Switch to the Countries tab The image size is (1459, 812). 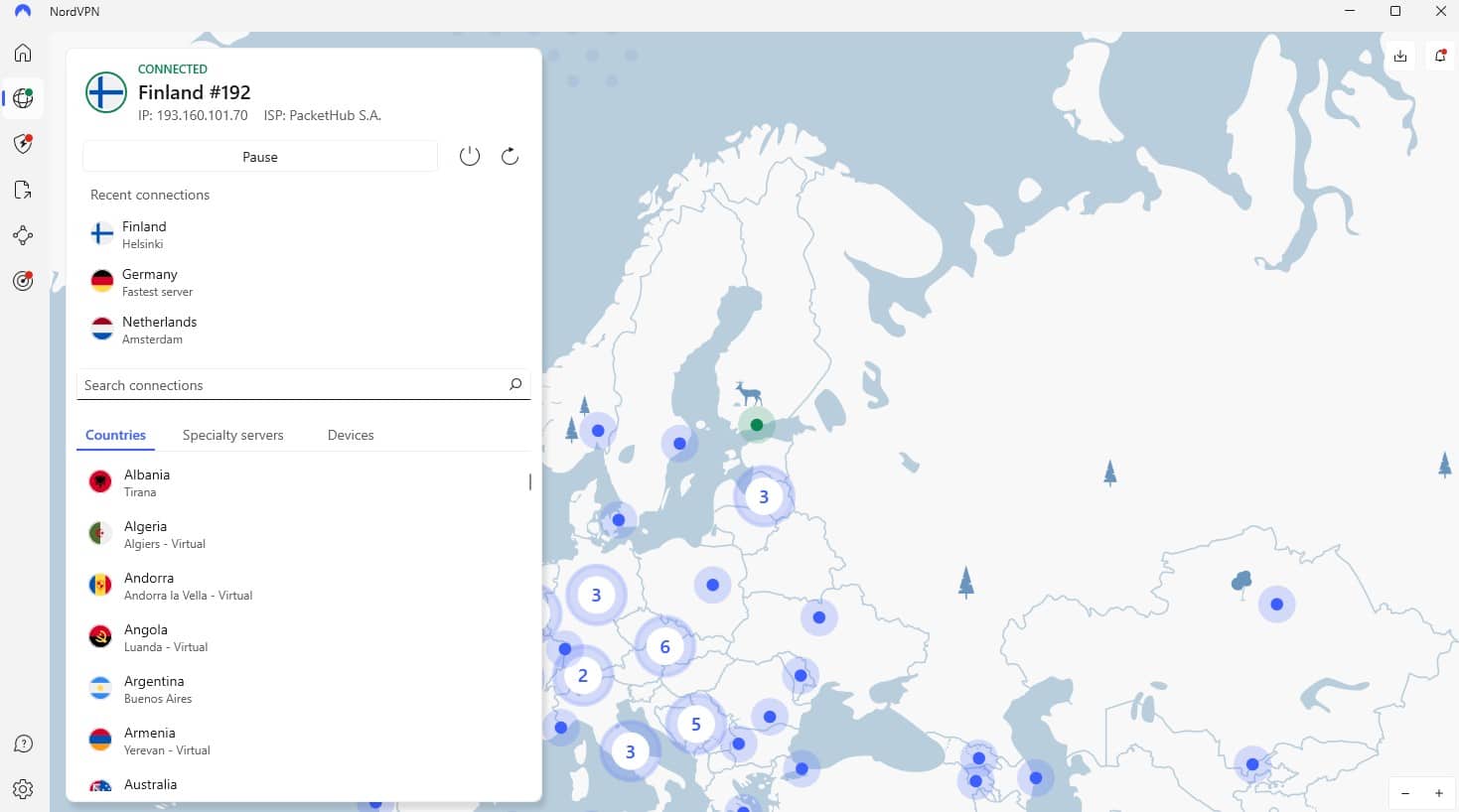point(115,435)
